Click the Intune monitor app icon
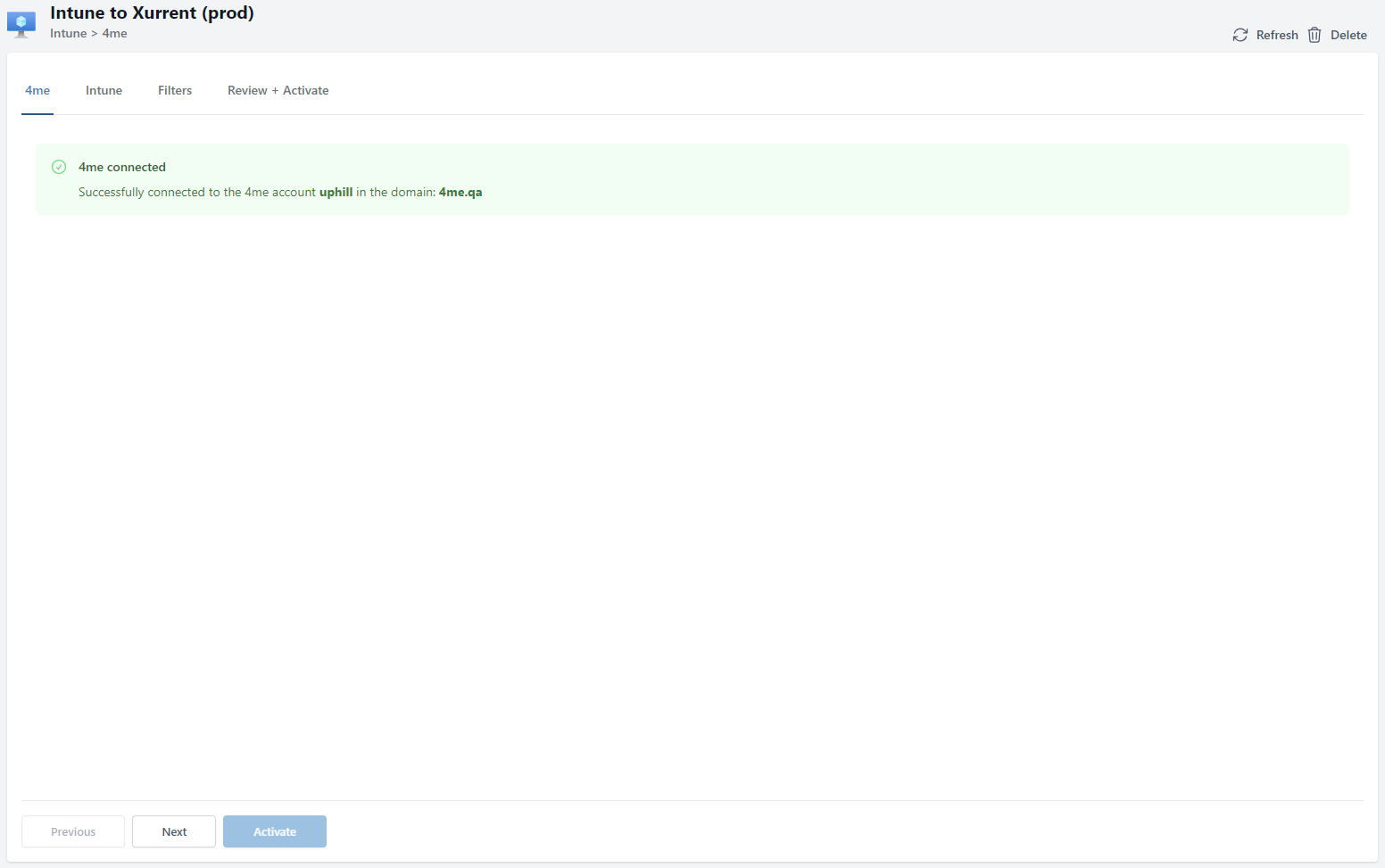 (21, 24)
